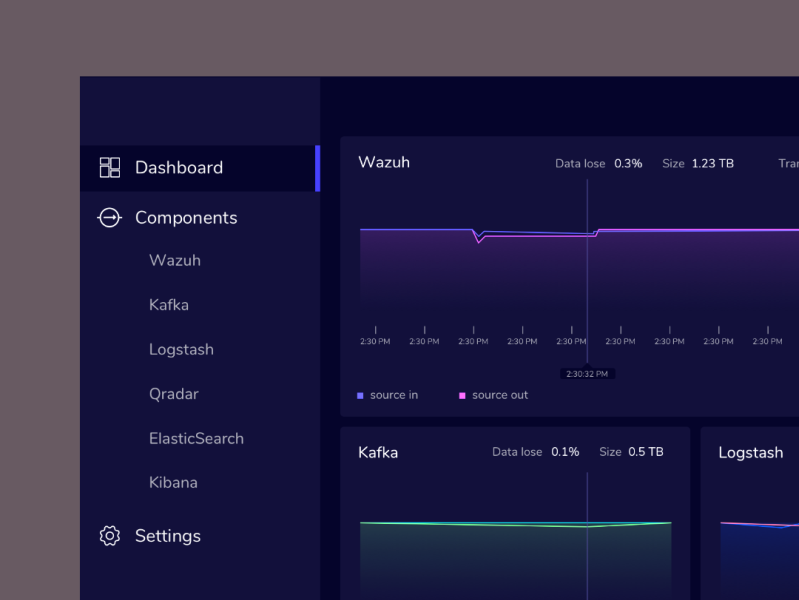The height and width of the screenshot is (600, 799).
Task: Select Wazuh in the sidebar
Action: coord(175,261)
